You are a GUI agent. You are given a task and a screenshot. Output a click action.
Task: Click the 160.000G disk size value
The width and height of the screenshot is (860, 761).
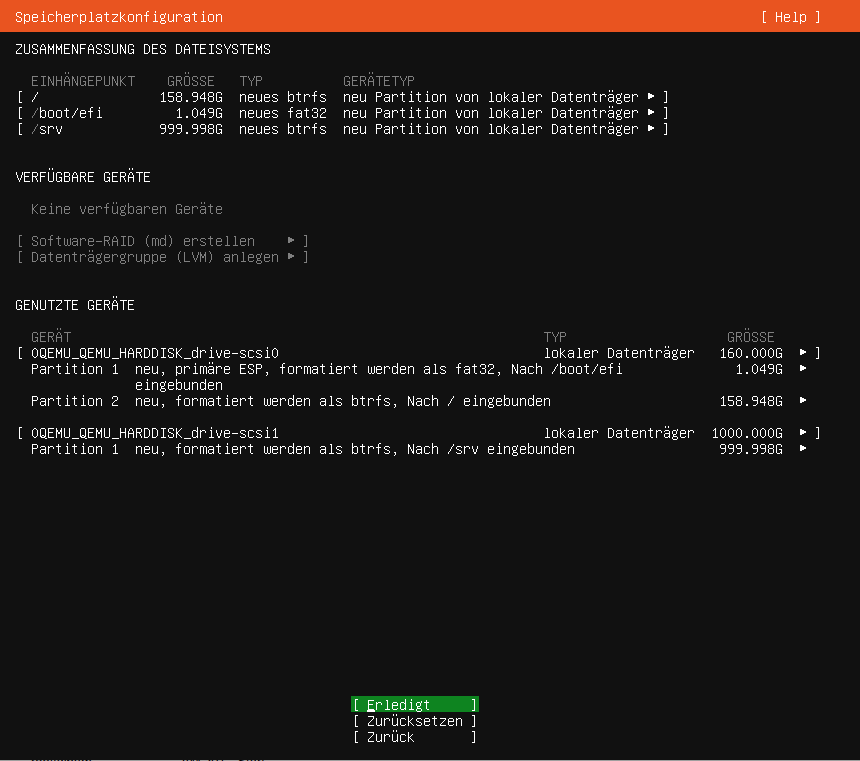point(751,352)
